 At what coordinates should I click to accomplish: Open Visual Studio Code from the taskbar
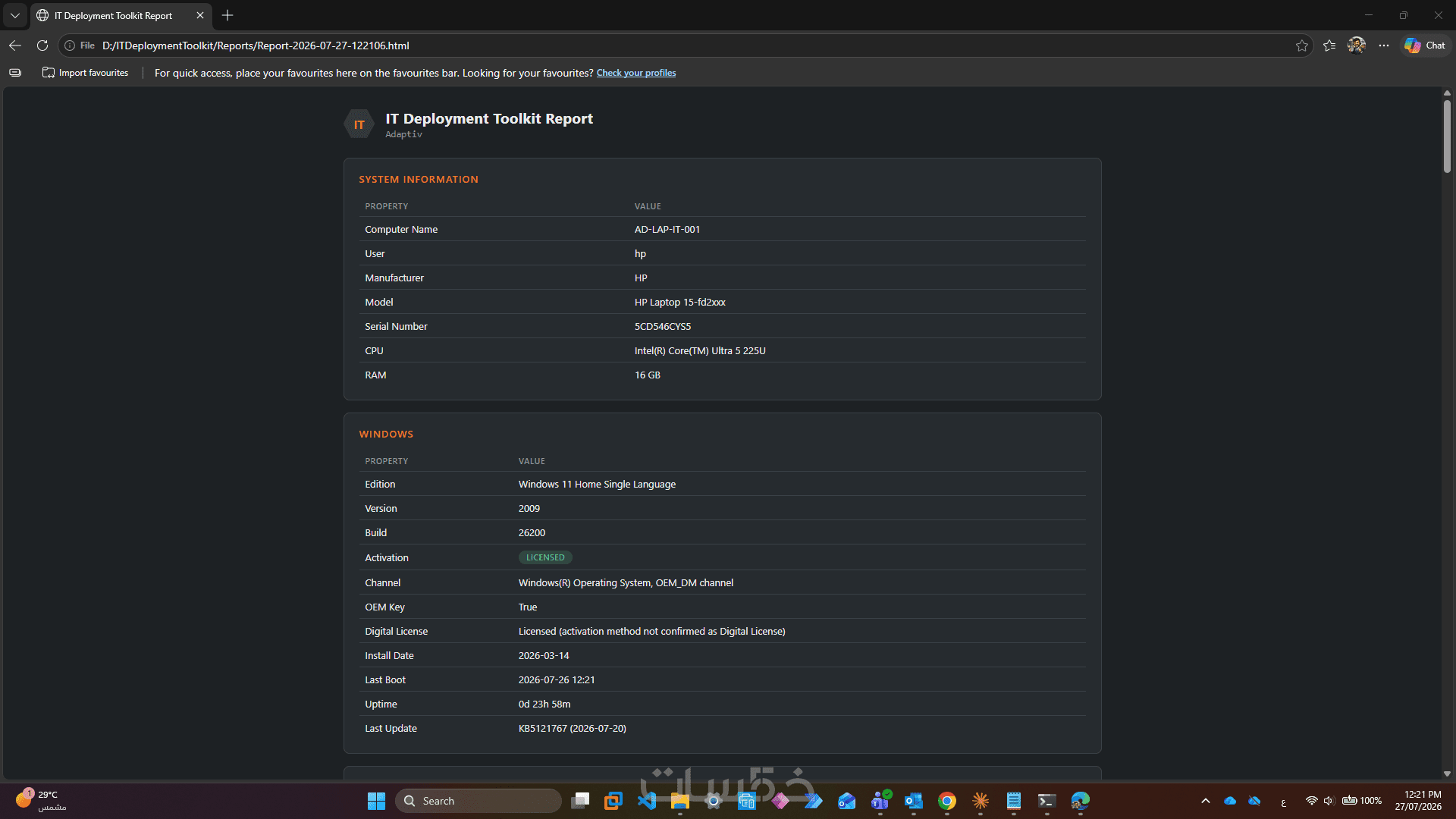tap(647, 801)
